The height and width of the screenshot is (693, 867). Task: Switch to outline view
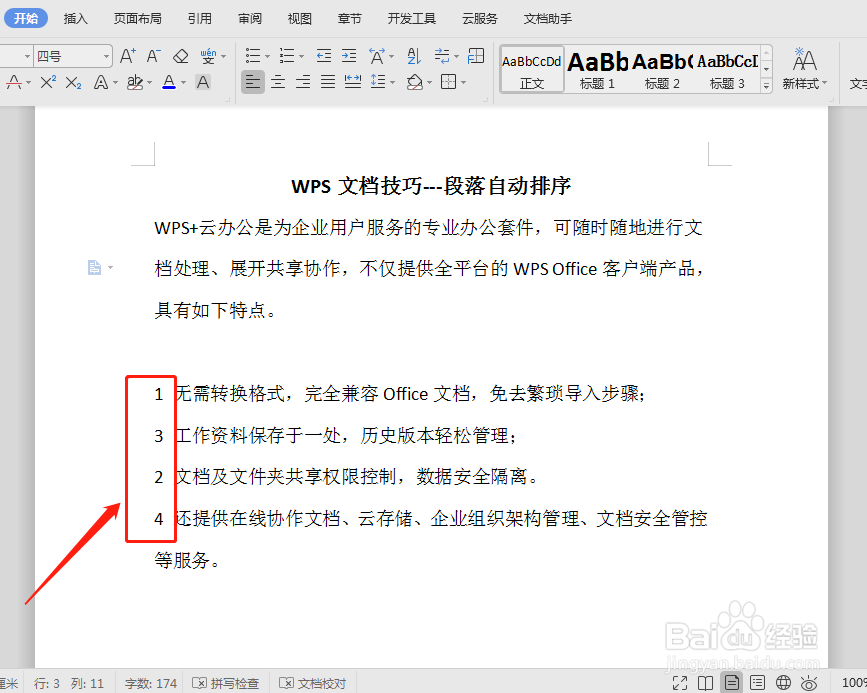[x=758, y=683]
